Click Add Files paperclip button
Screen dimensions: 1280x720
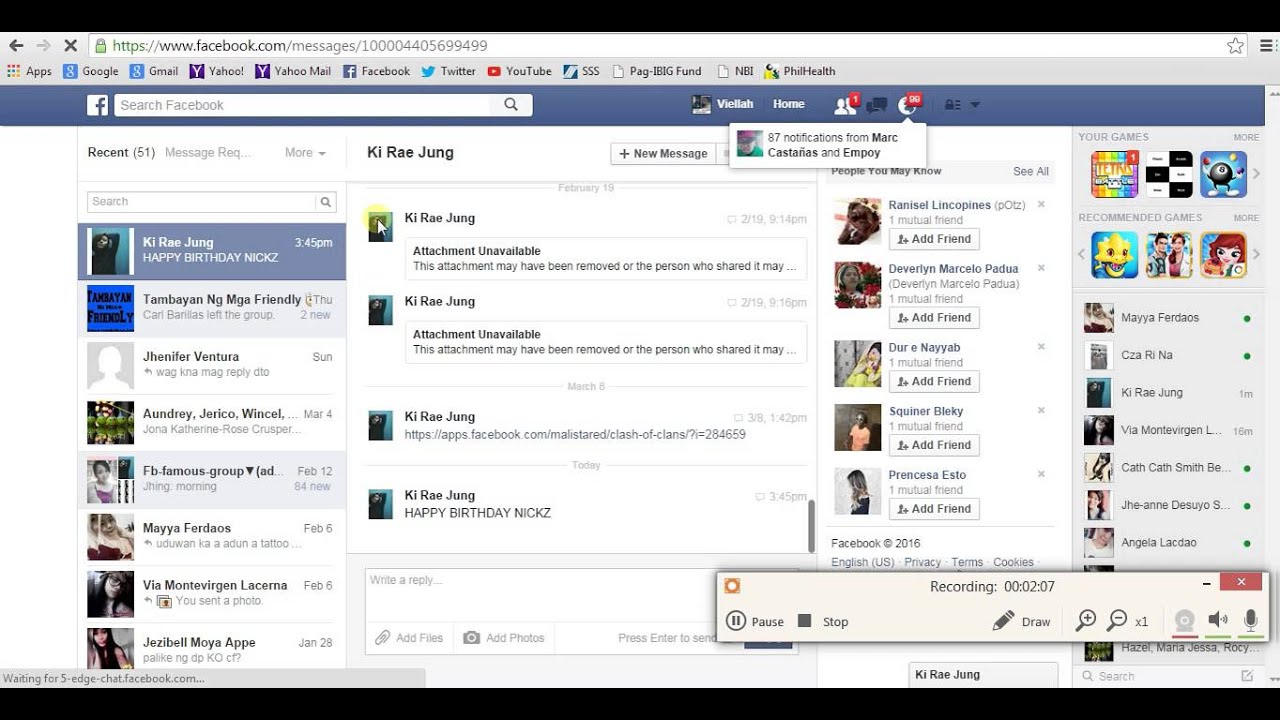[x=409, y=638]
